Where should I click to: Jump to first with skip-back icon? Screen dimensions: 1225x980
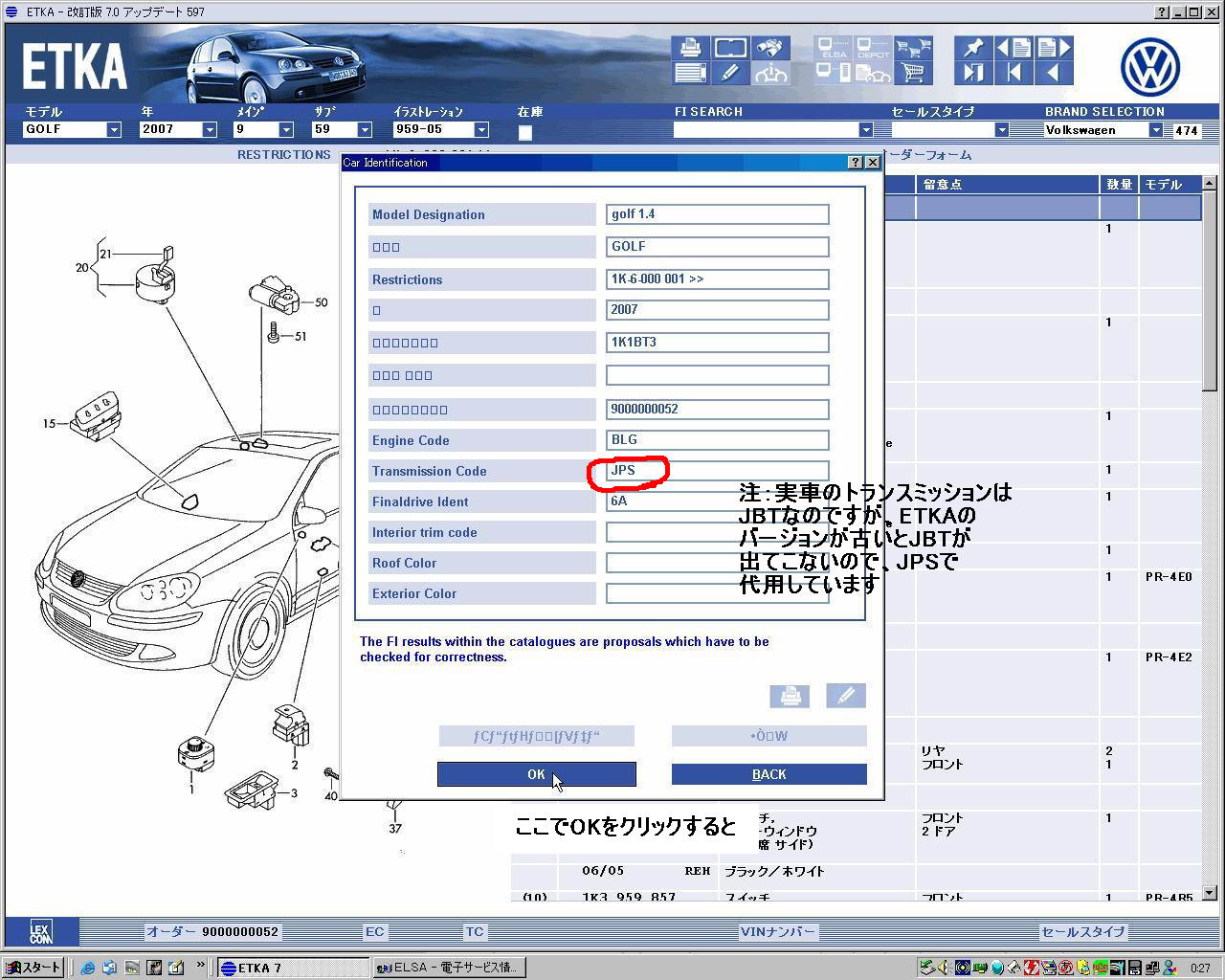click(x=1013, y=73)
